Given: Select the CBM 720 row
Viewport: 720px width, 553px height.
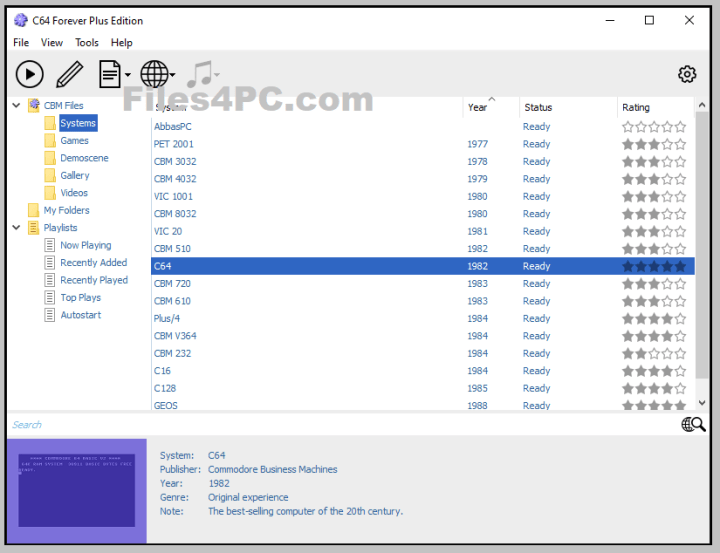Looking at the screenshot, I should [422, 284].
